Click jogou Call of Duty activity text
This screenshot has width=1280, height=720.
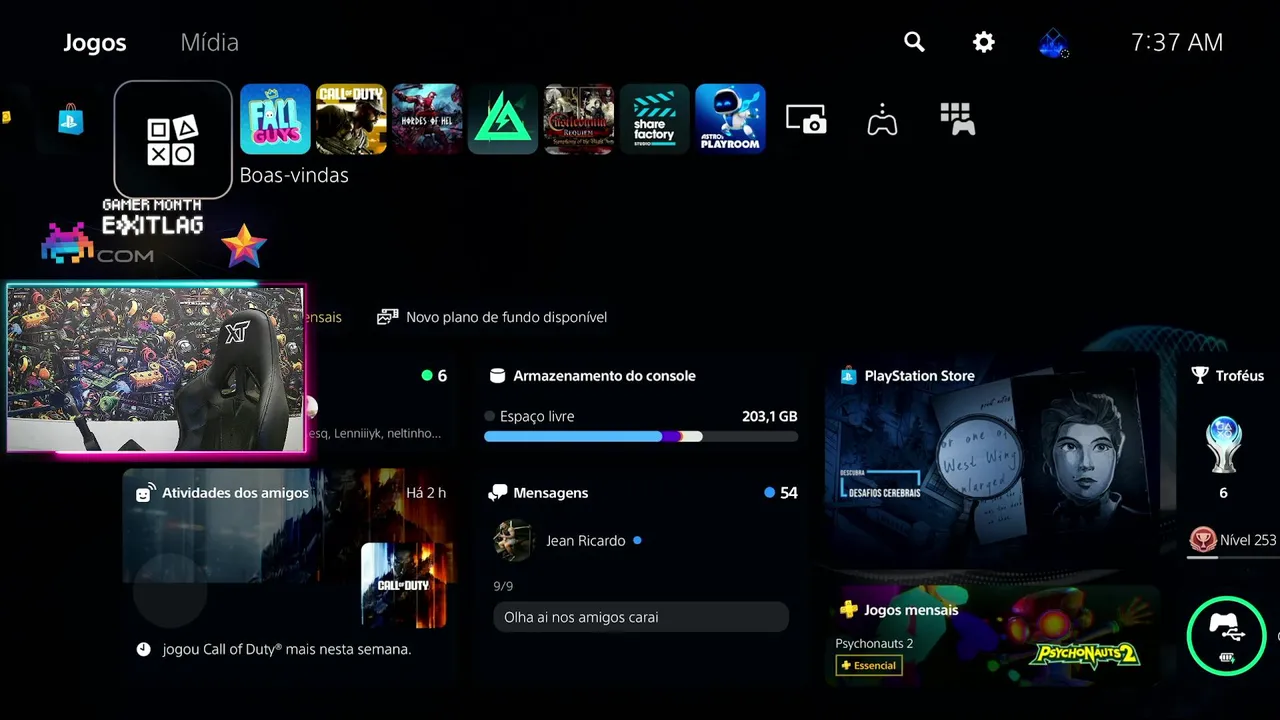coord(287,649)
